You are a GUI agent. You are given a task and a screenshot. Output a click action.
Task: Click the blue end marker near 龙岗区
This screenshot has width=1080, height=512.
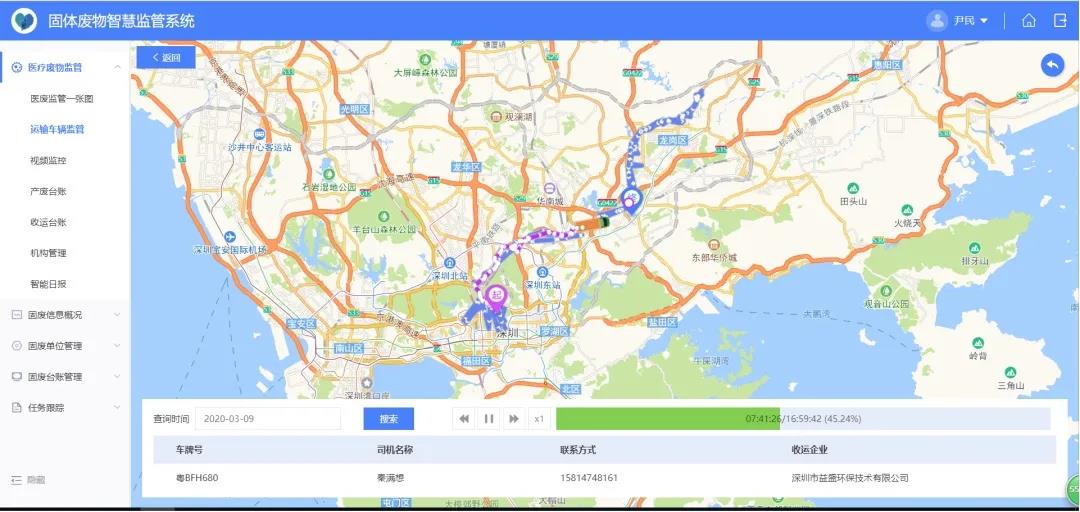point(630,198)
